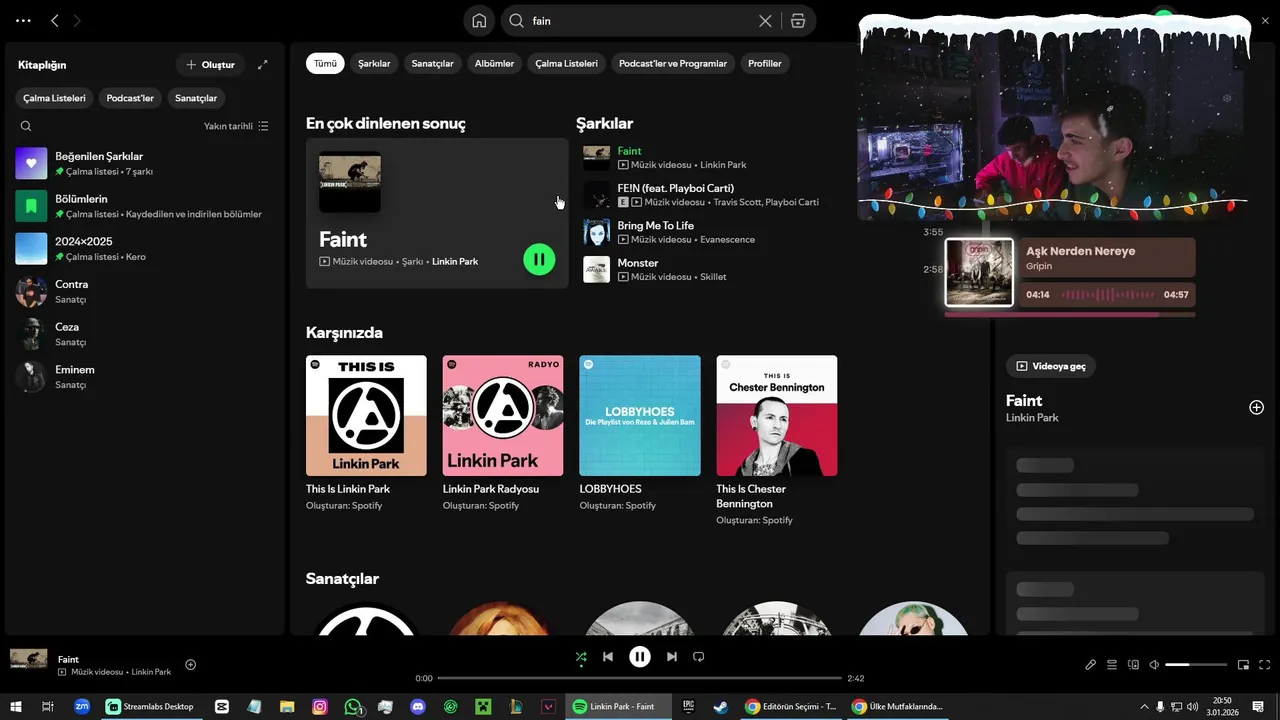The width and height of the screenshot is (1280, 720).
Task: Enter full screen player mode
Action: (x=1264, y=665)
